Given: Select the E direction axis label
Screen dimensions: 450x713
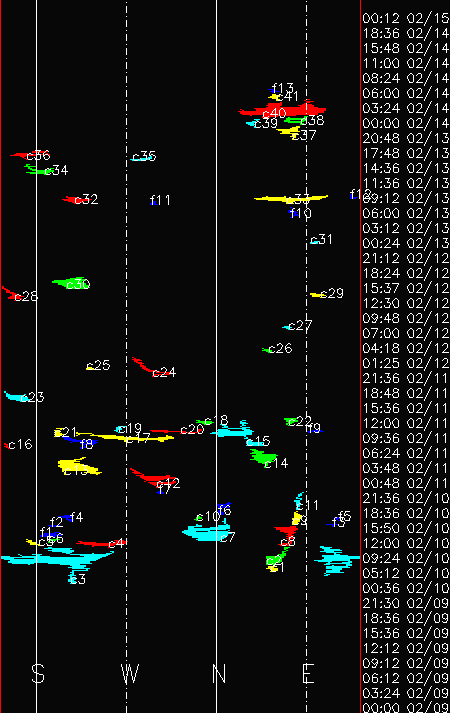Looking at the screenshot, I should tap(308, 673).
